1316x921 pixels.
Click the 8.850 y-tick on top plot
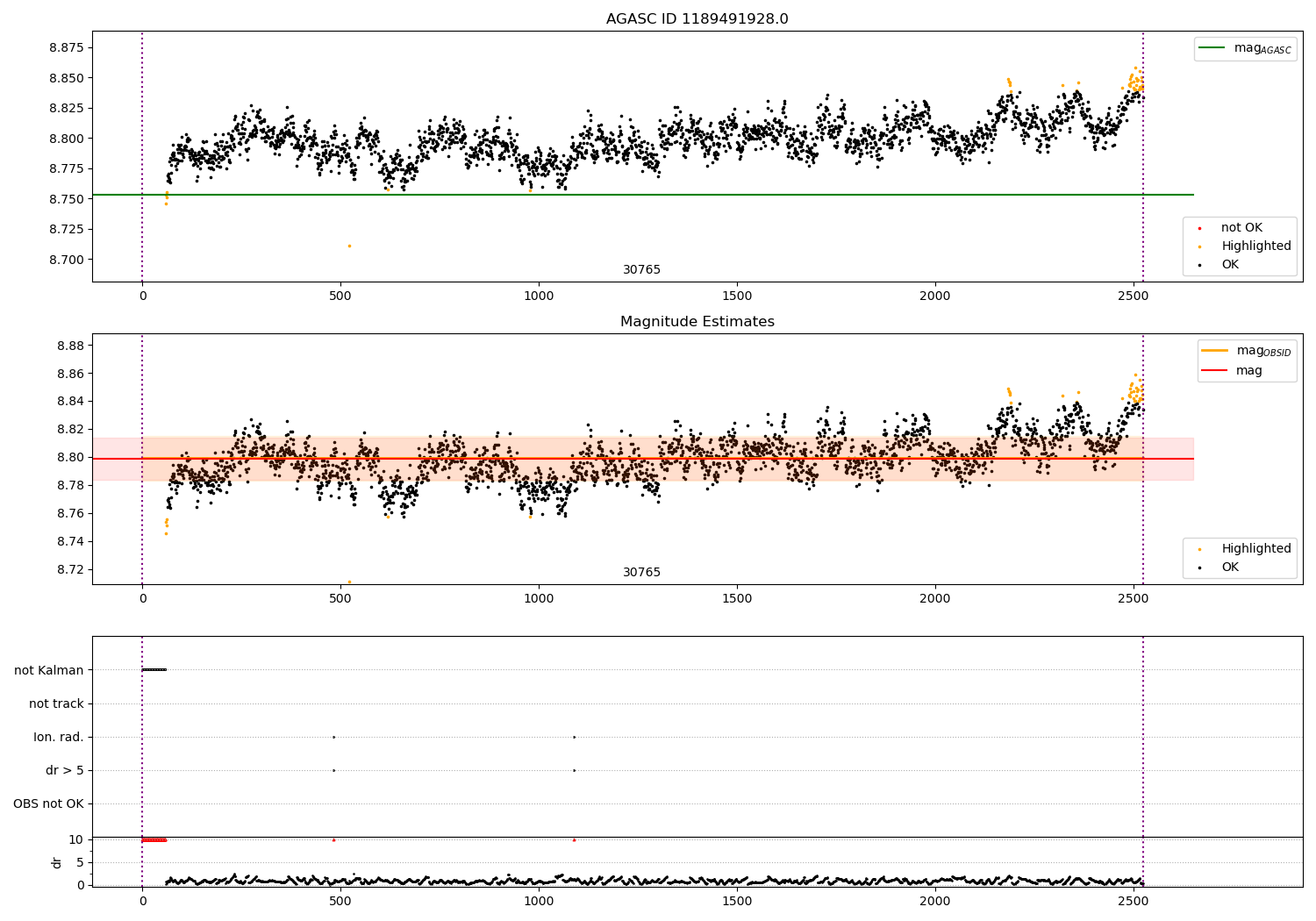(67, 78)
